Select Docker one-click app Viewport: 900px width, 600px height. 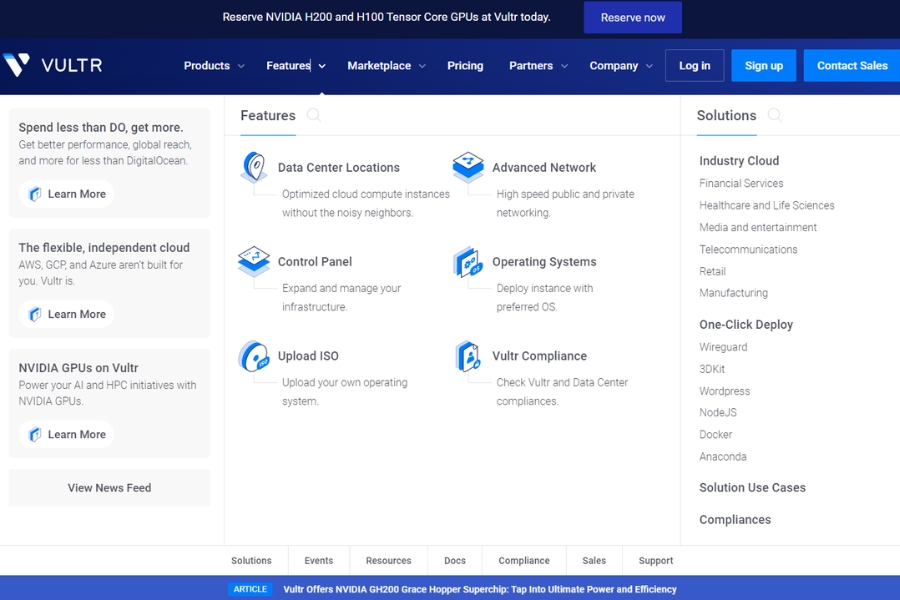(x=715, y=434)
